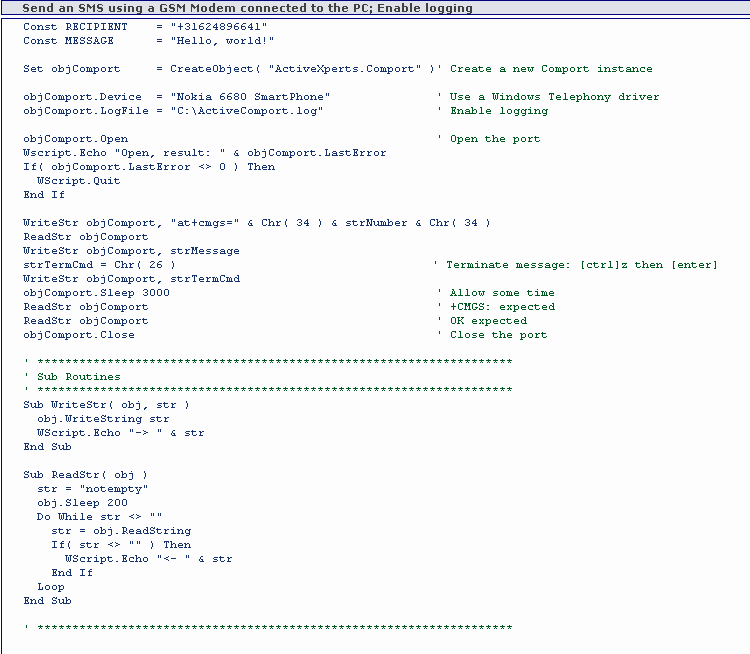Click the "ActiveXperts.Comport" string

[344, 69]
